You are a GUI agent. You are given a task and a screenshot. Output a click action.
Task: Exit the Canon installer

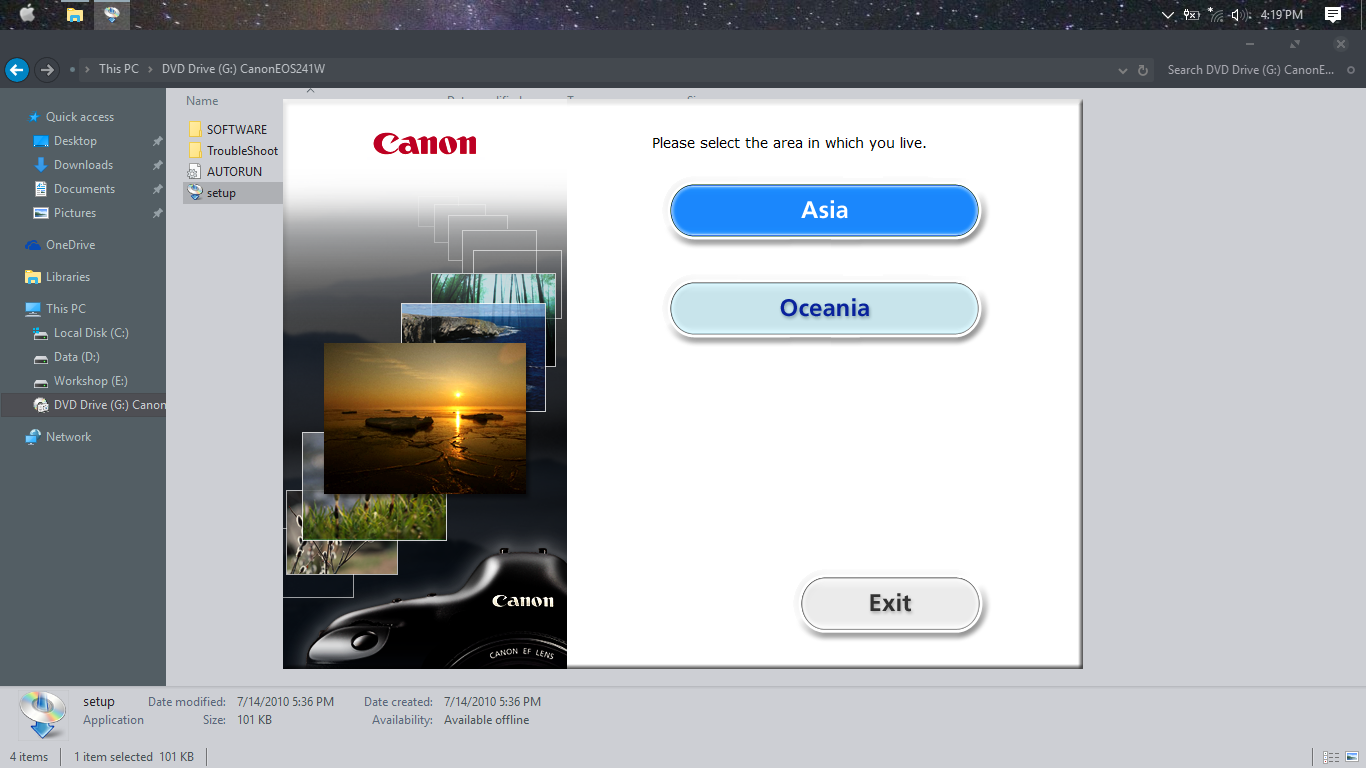(890, 603)
